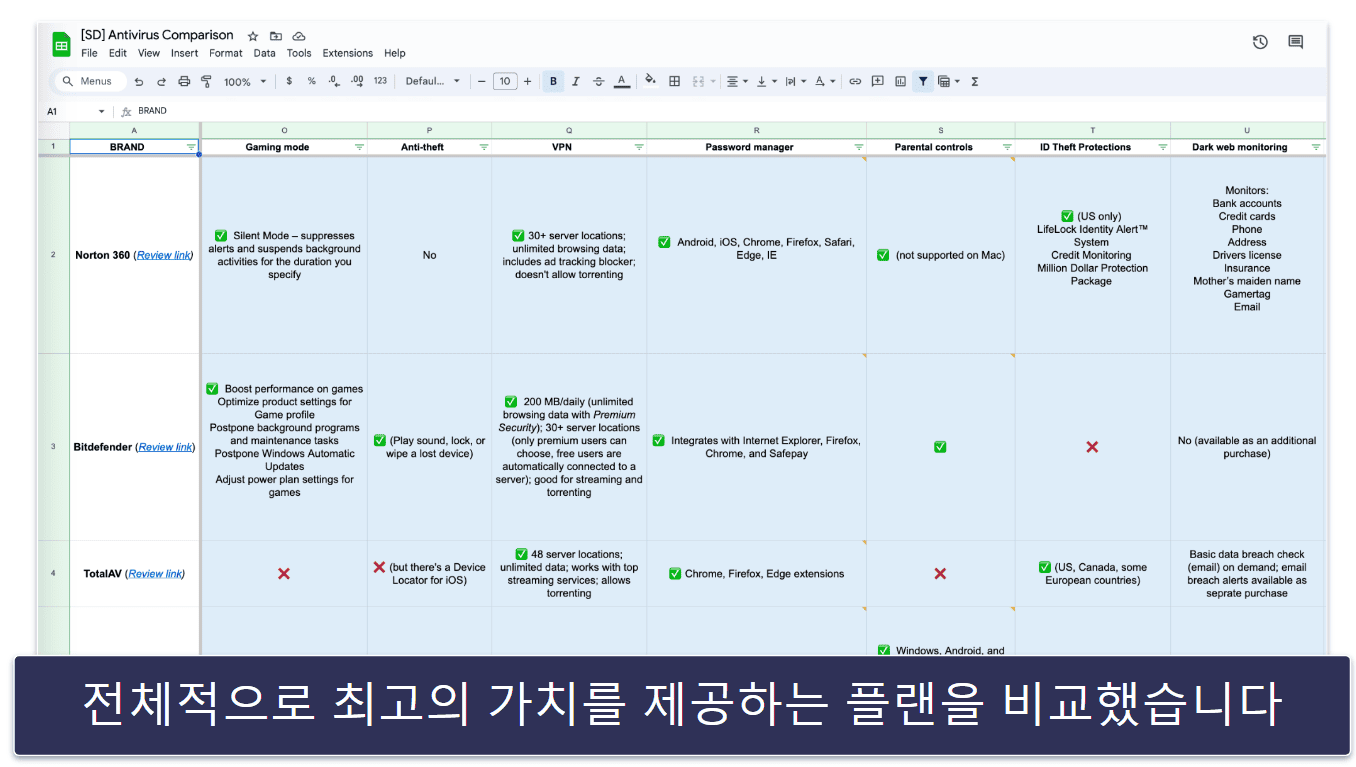Click the font size field

pyautogui.click(x=505, y=82)
